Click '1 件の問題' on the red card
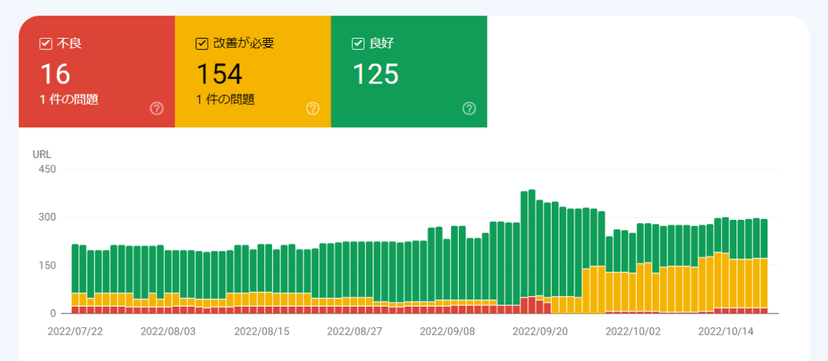 point(69,100)
